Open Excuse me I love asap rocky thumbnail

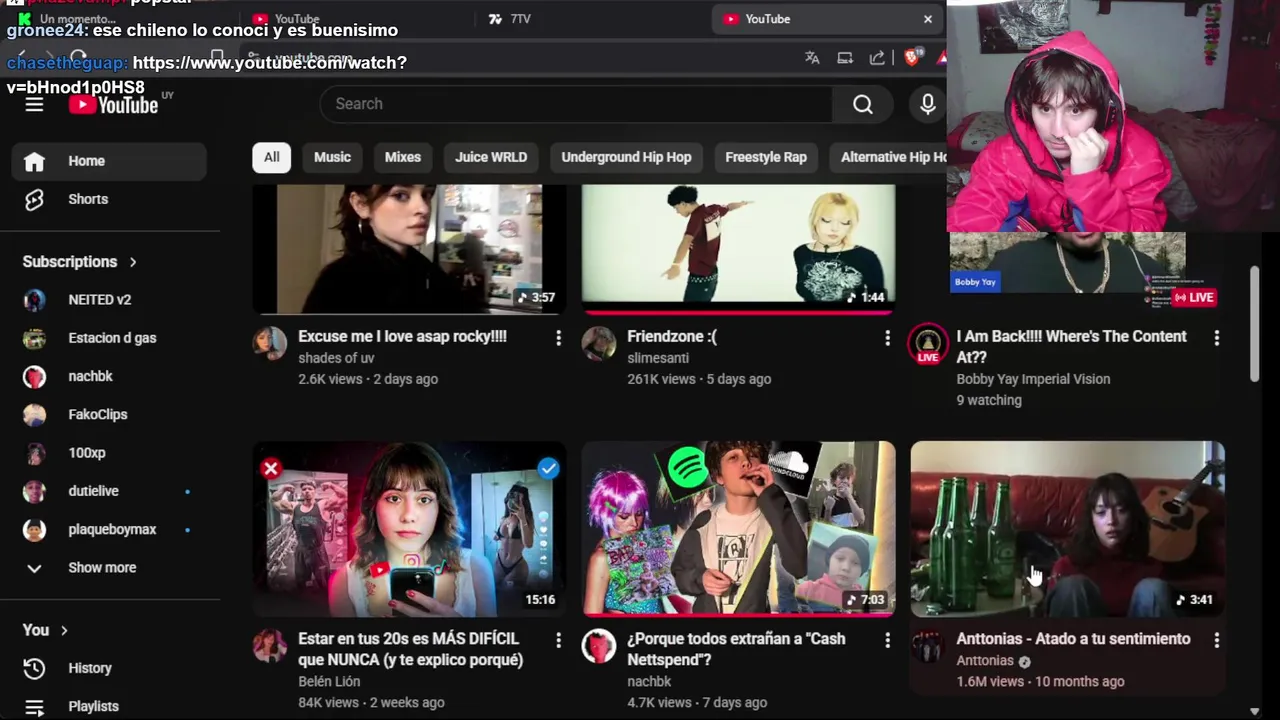pyautogui.click(x=409, y=249)
